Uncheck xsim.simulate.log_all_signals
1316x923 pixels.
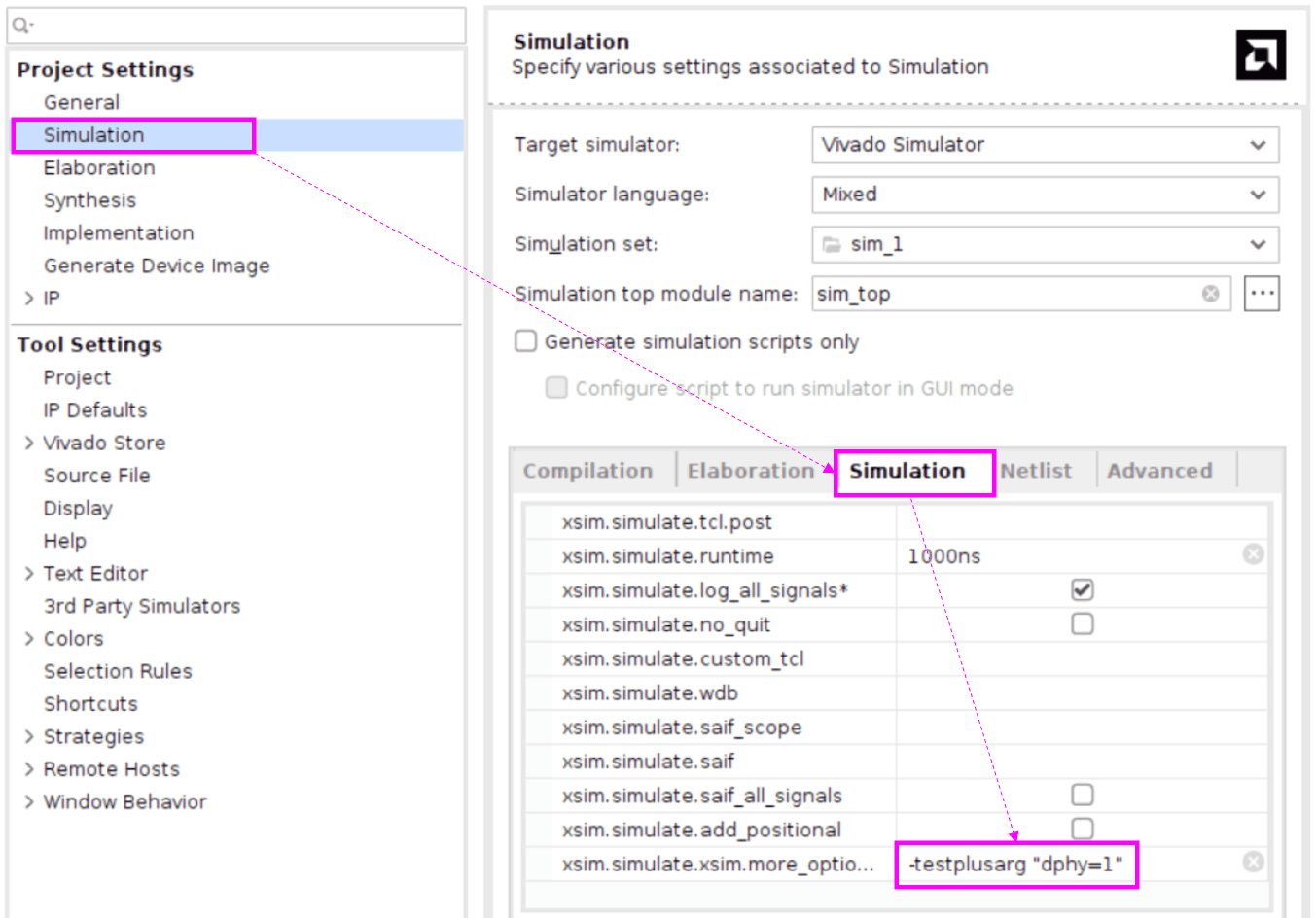(1082, 588)
